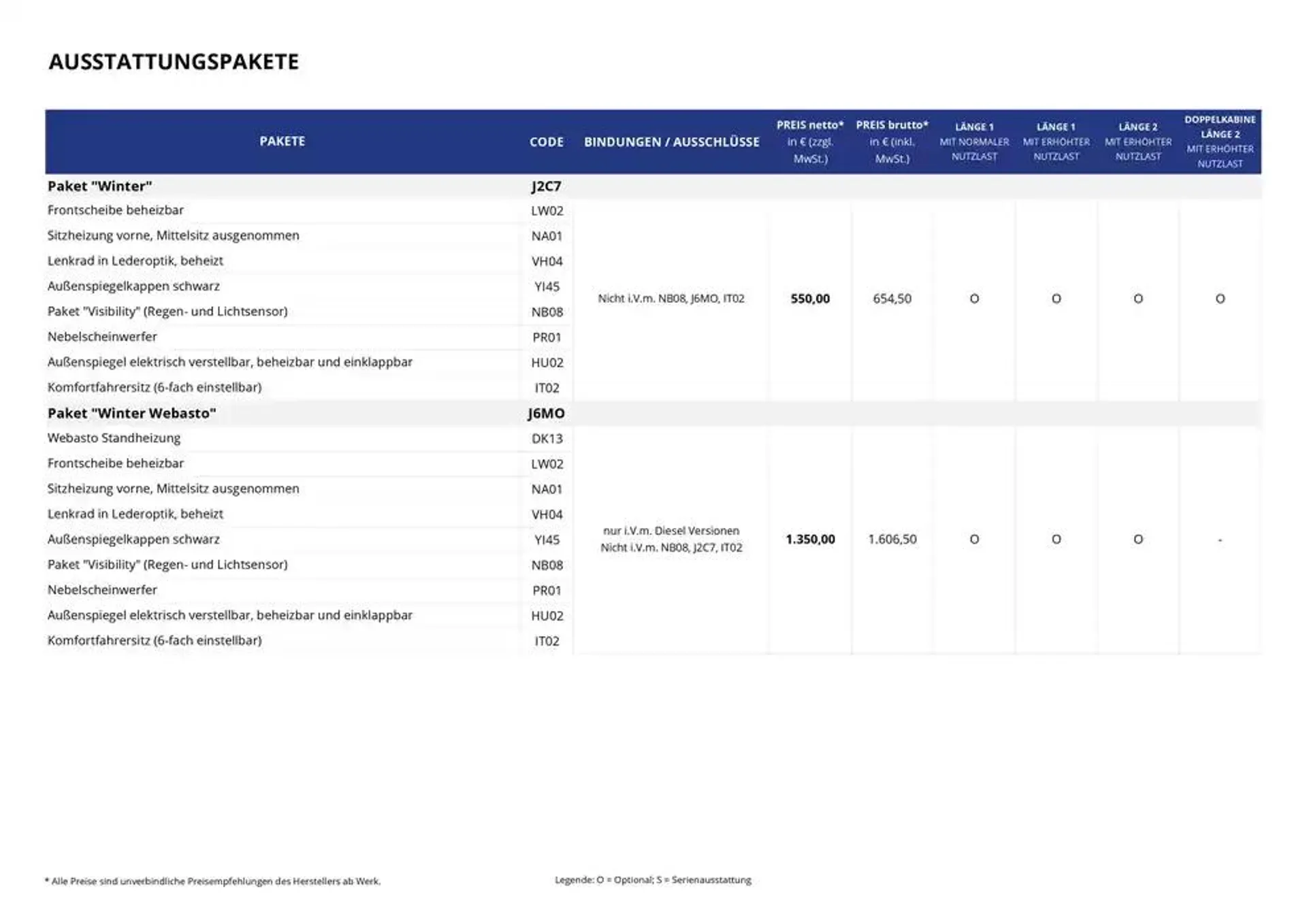Click the PREIS netto column header
Screen dimensions: 1307x924
pyautogui.click(x=810, y=142)
